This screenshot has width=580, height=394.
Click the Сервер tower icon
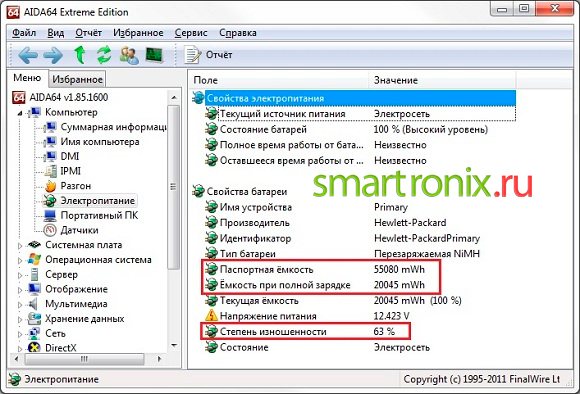(34, 275)
